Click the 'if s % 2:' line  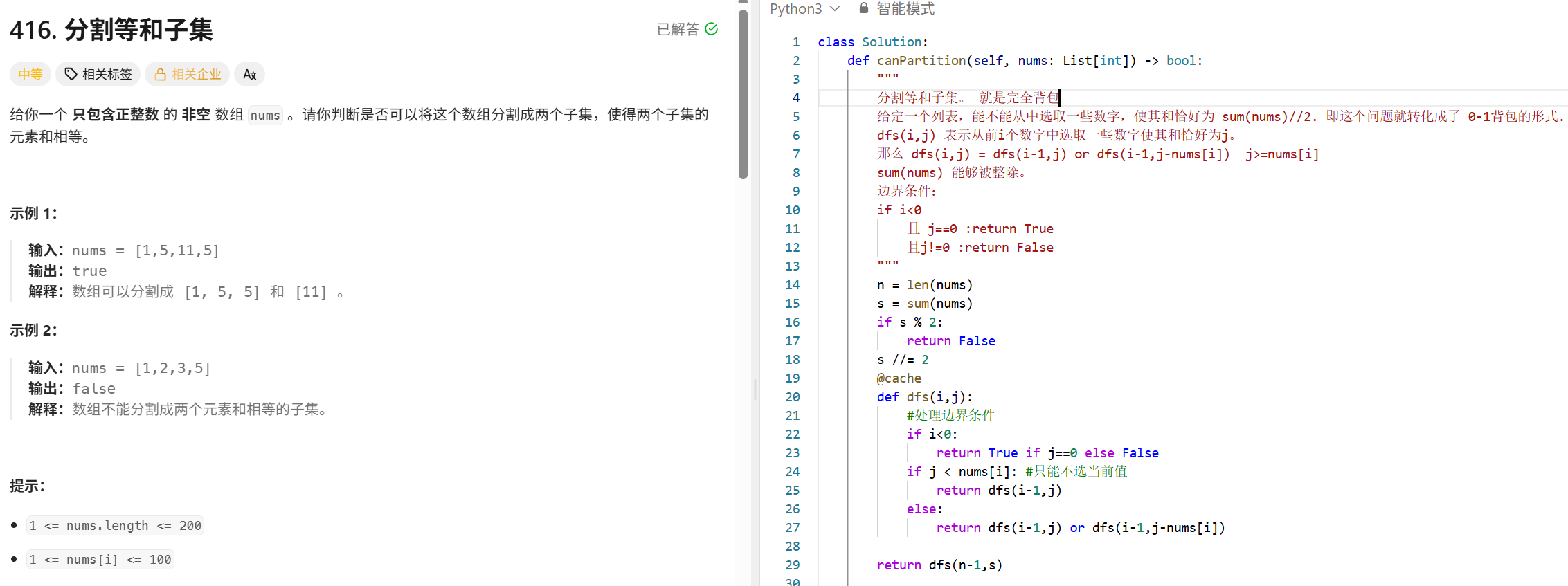coord(910,322)
